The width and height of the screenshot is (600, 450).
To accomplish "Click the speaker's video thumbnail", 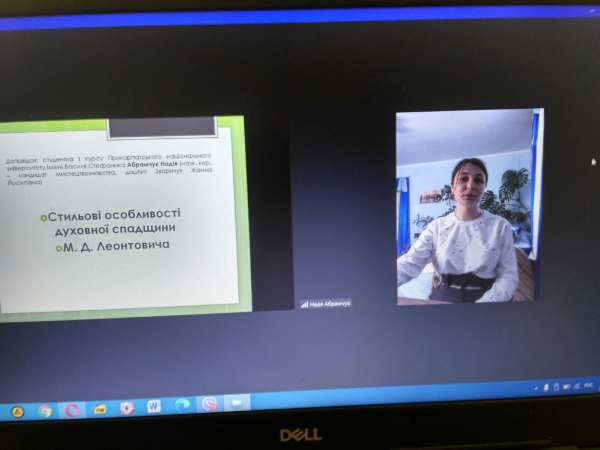I will 468,205.
